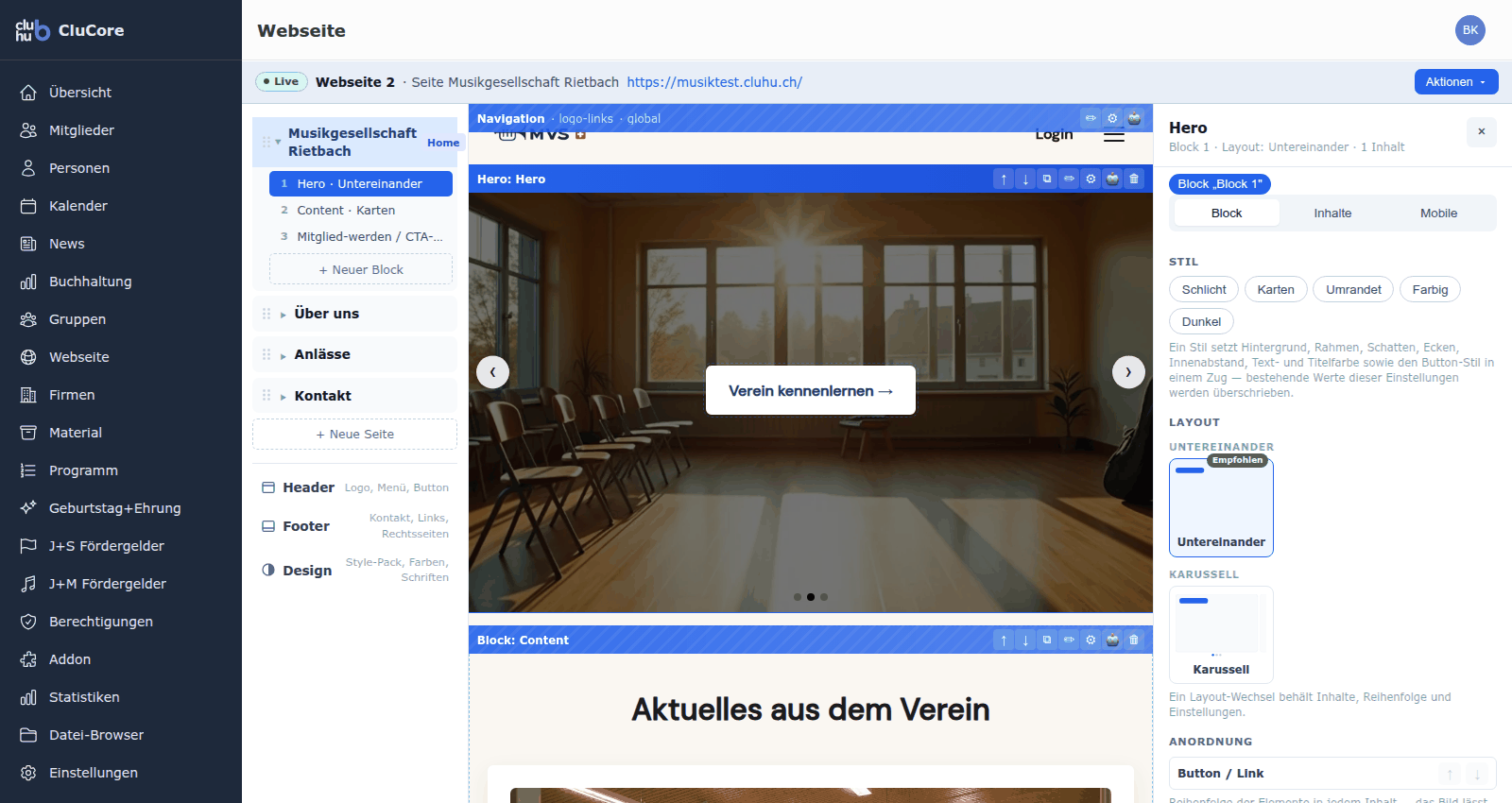Select the Farbig style option

point(1430,290)
